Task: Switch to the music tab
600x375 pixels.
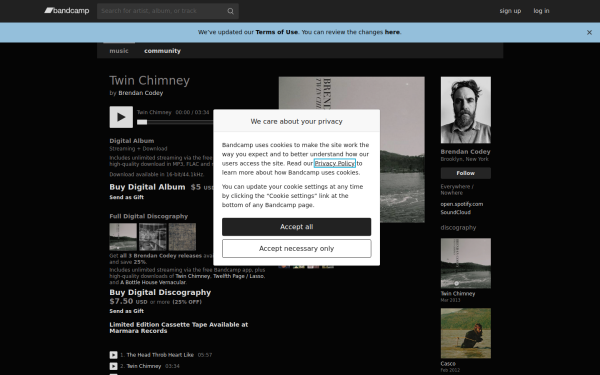Action: [119, 51]
